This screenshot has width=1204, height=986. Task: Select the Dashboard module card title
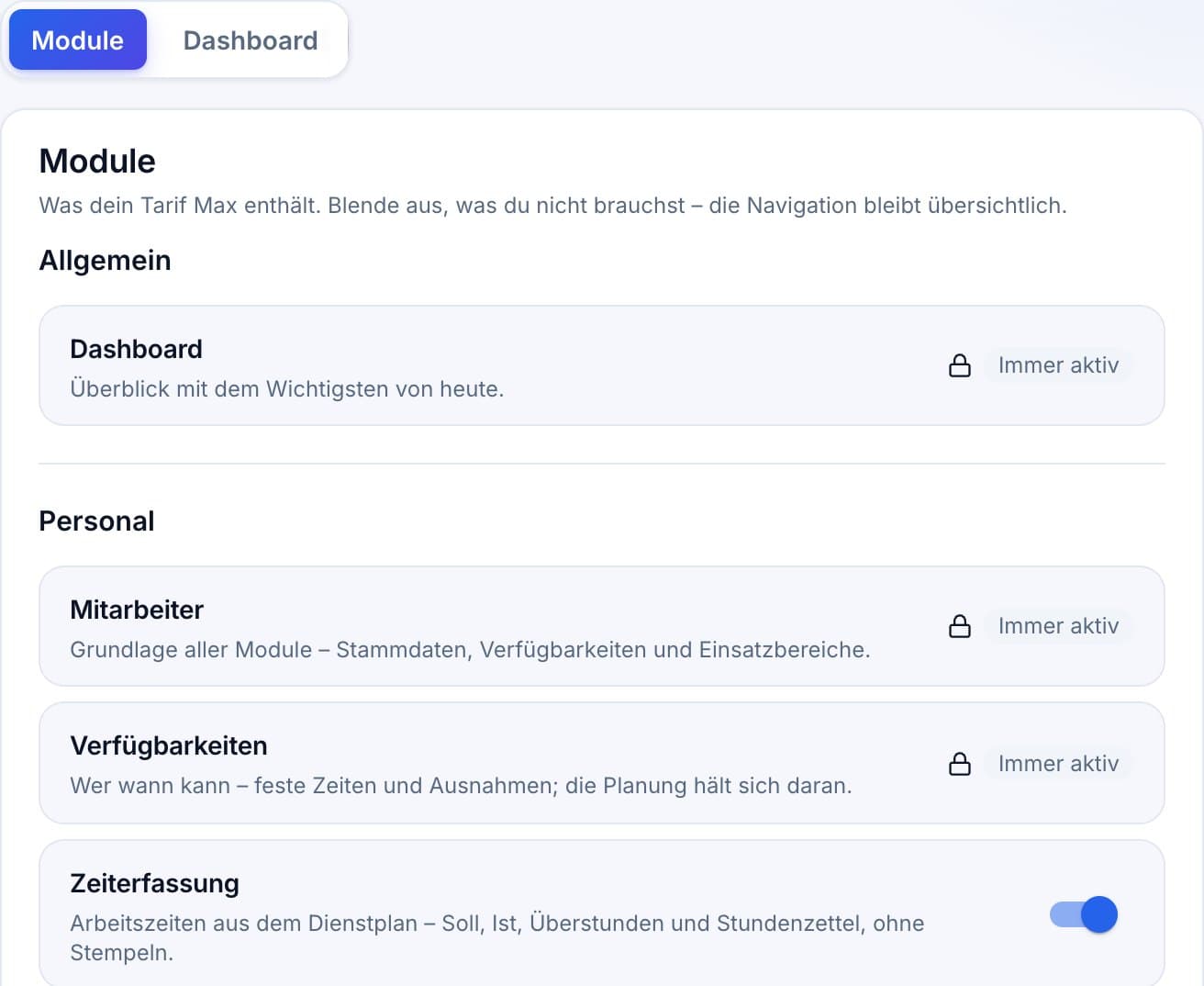tap(136, 349)
